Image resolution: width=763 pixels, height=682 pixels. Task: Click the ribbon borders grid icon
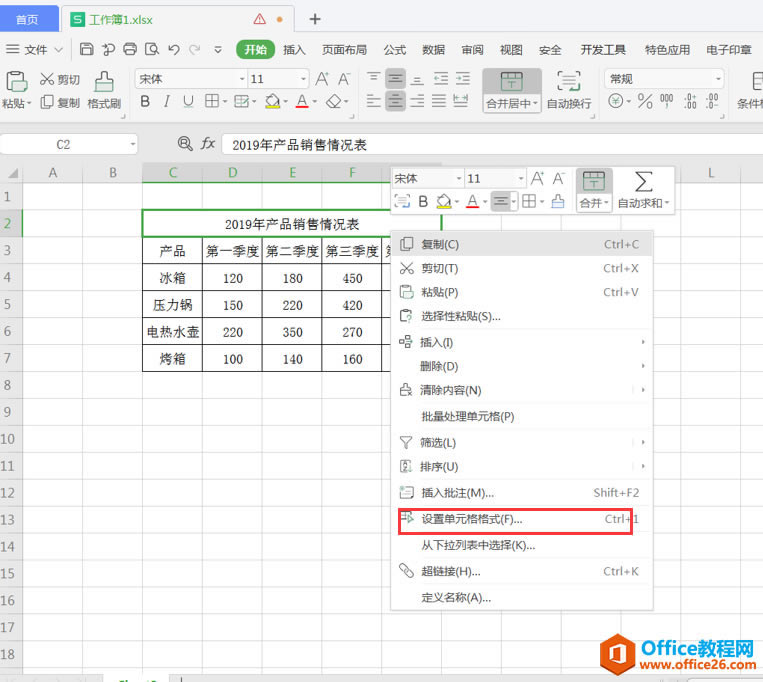212,101
